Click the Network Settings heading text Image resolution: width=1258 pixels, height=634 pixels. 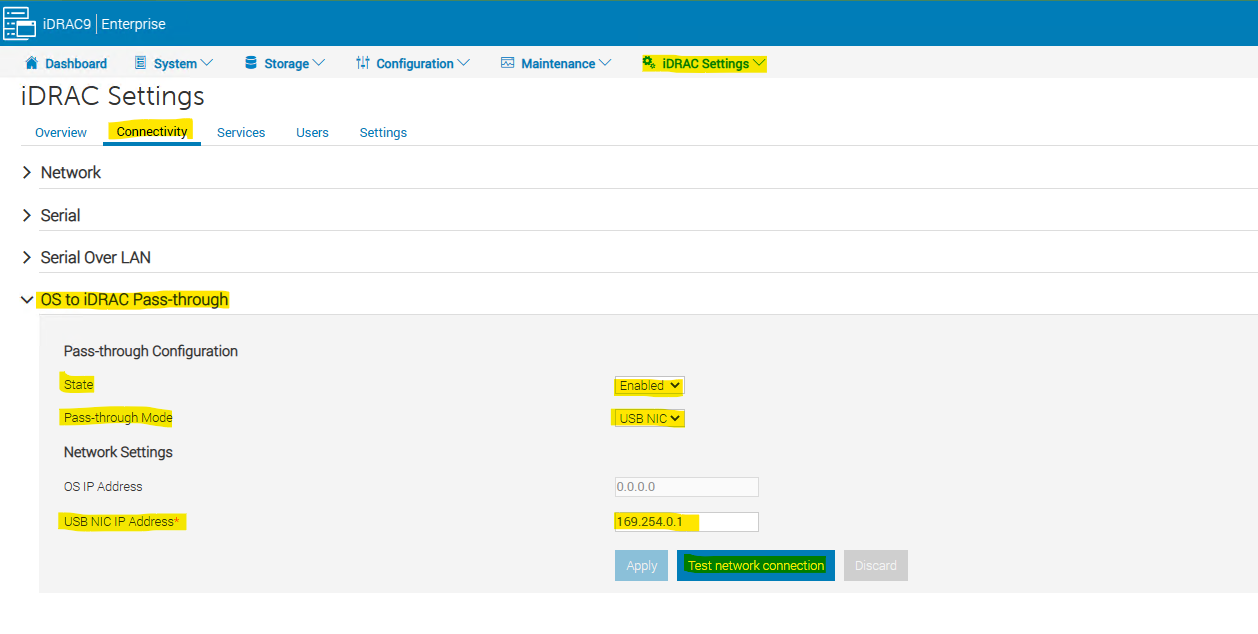118,452
